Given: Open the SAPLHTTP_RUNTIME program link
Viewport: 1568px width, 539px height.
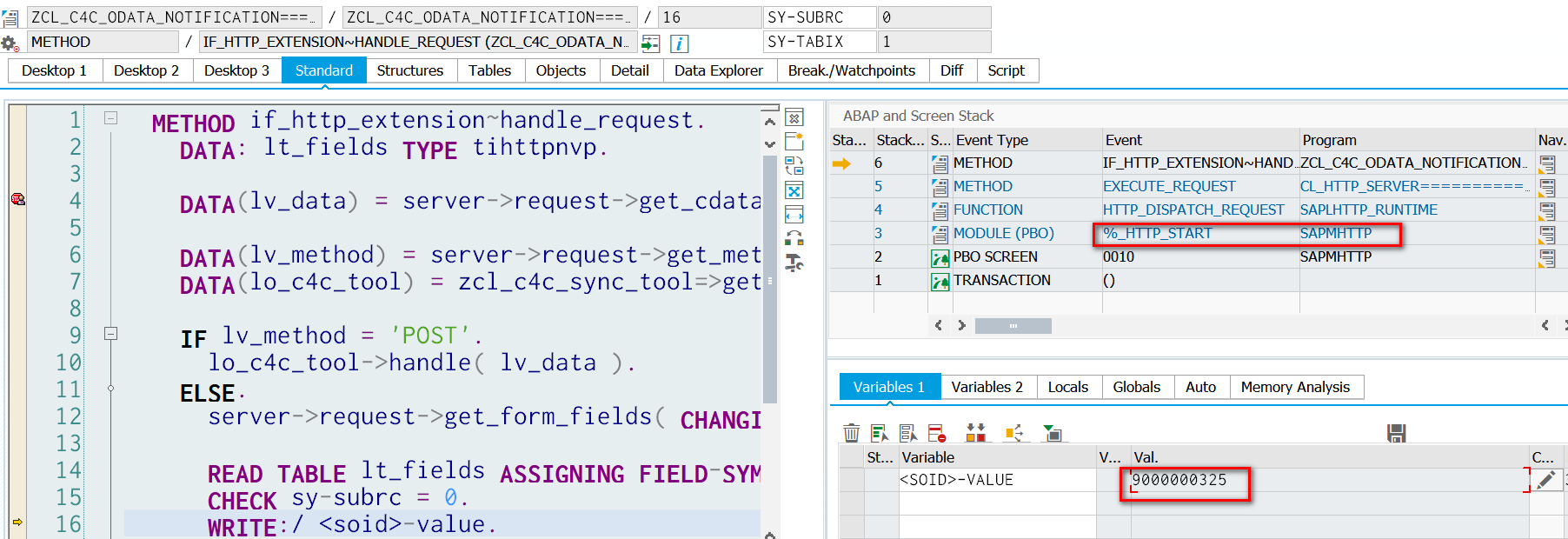Looking at the screenshot, I should point(1369,210).
